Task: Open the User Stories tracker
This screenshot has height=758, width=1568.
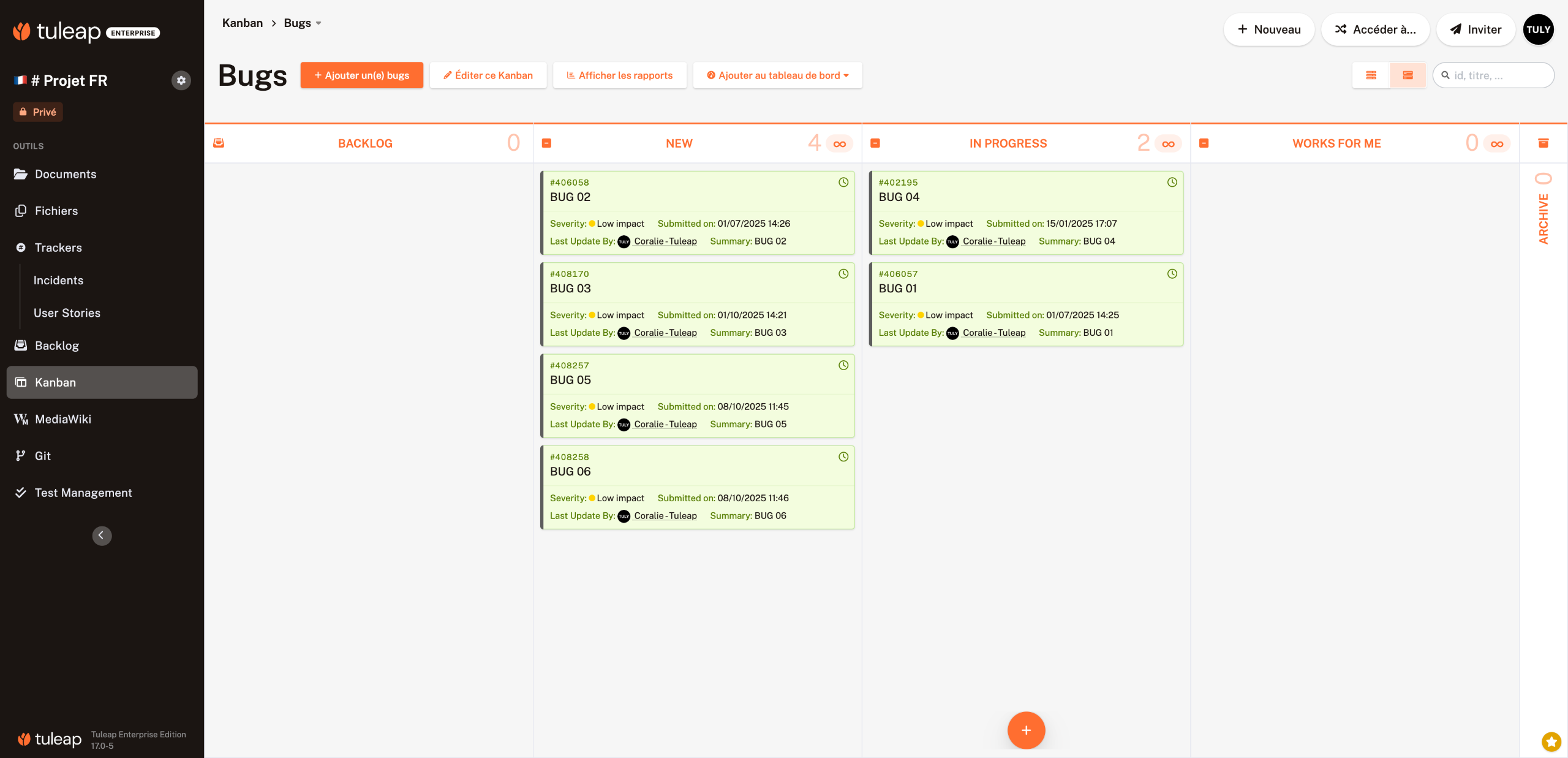Action: (x=67, y=313)
